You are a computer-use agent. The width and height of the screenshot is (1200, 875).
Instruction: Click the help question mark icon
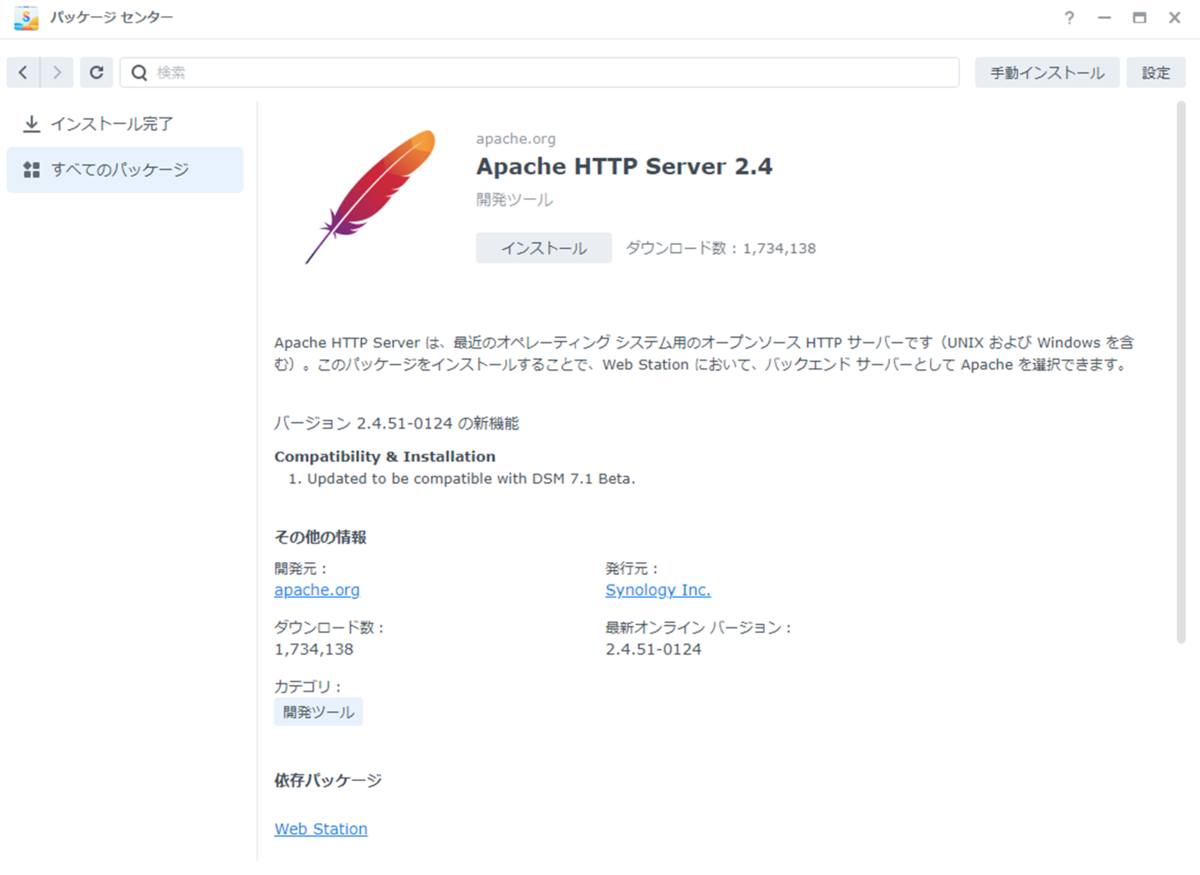pos(1069,18)
